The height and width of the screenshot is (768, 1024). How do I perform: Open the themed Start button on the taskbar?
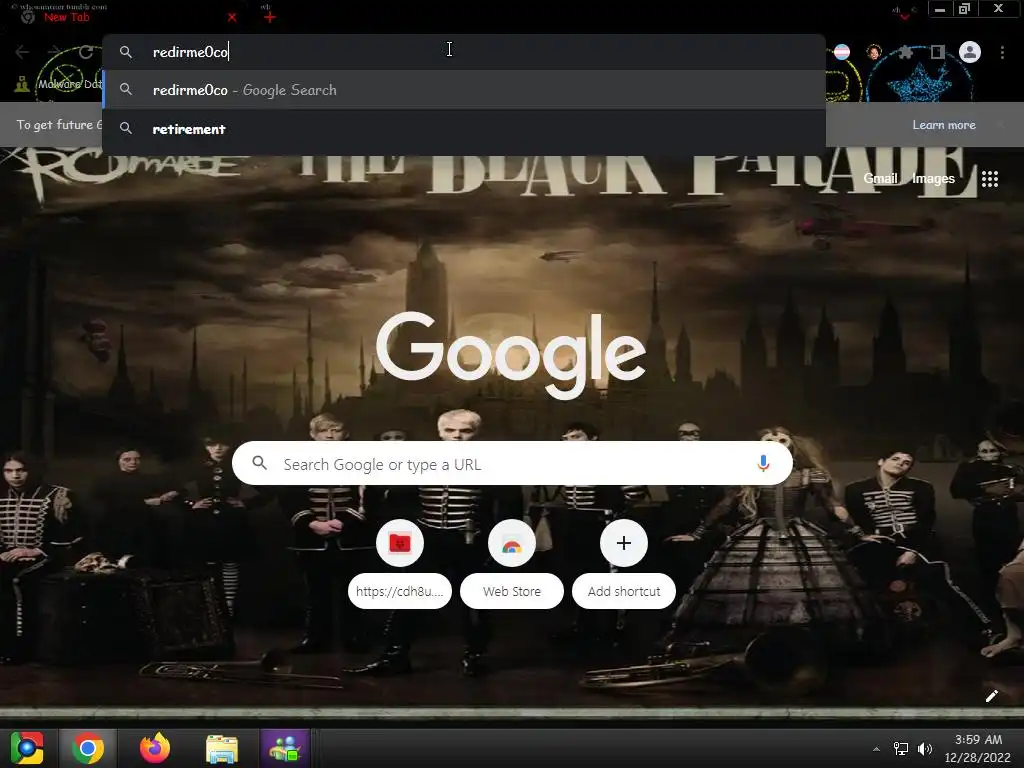click(27, 748)
